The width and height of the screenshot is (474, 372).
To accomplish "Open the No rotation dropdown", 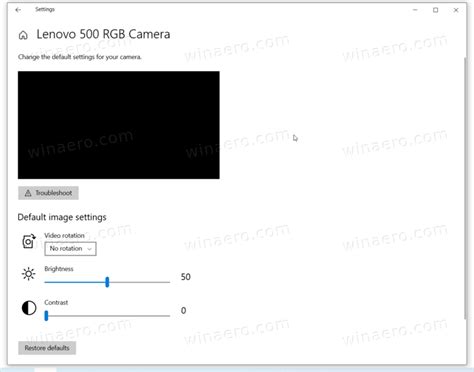I will tap(70, 249).
